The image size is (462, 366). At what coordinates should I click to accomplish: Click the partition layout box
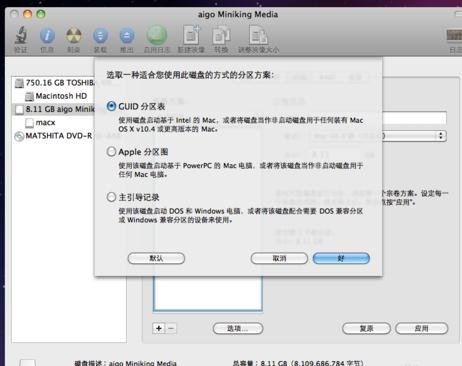tap(207, 293)
